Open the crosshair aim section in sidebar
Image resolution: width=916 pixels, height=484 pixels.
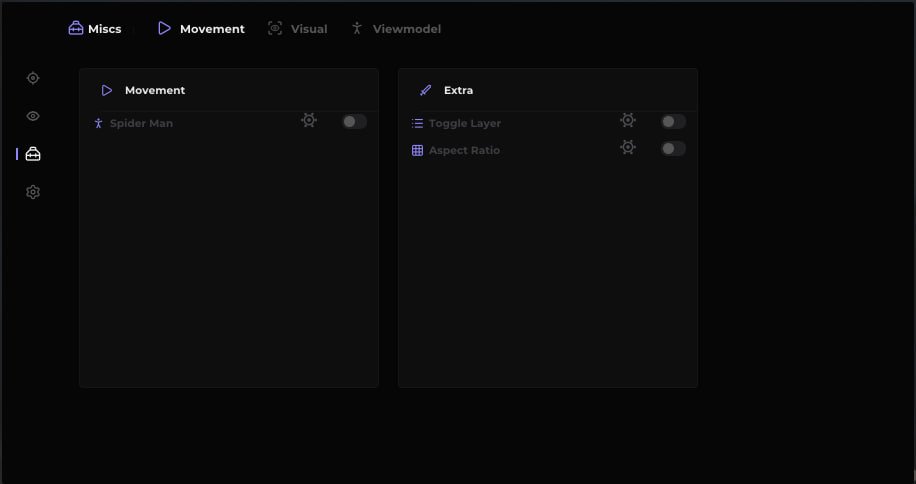point(33,78)
